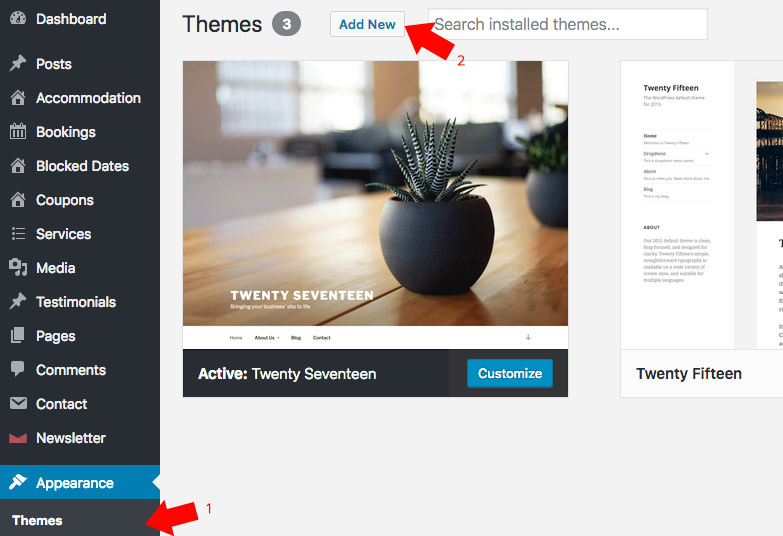Select the Themes submenu under Appearance
The image size is (783, 536).
click(37, 521)
